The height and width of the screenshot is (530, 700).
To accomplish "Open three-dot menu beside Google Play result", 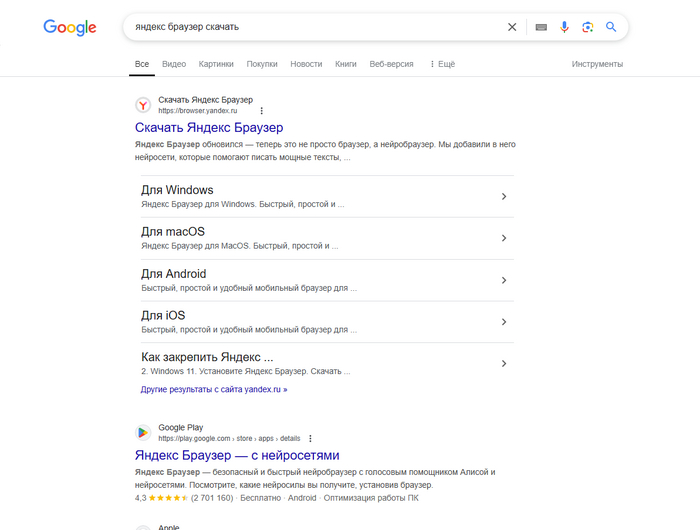I will (x=311, y=438).
